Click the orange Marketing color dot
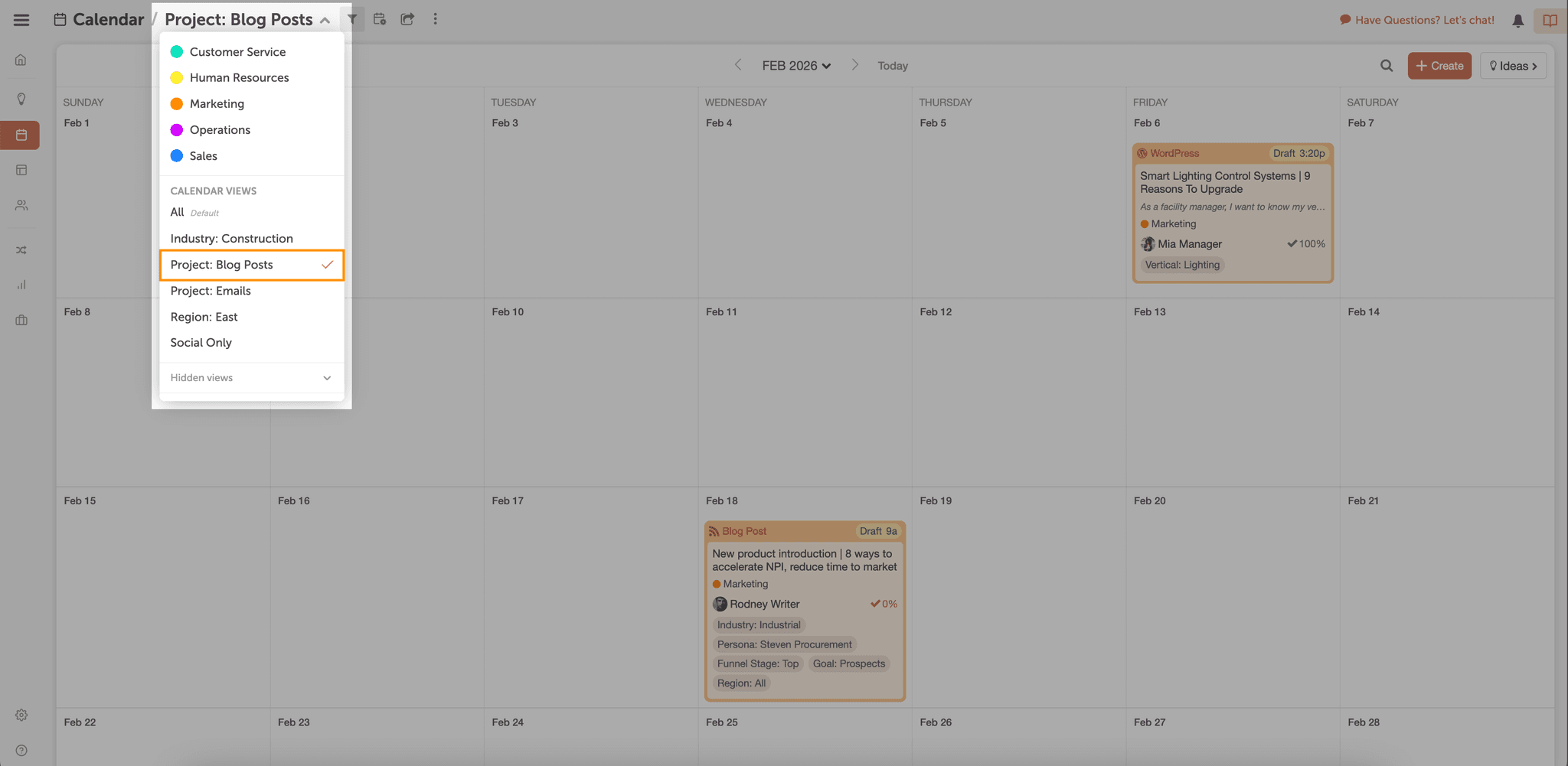 [177, 103]
